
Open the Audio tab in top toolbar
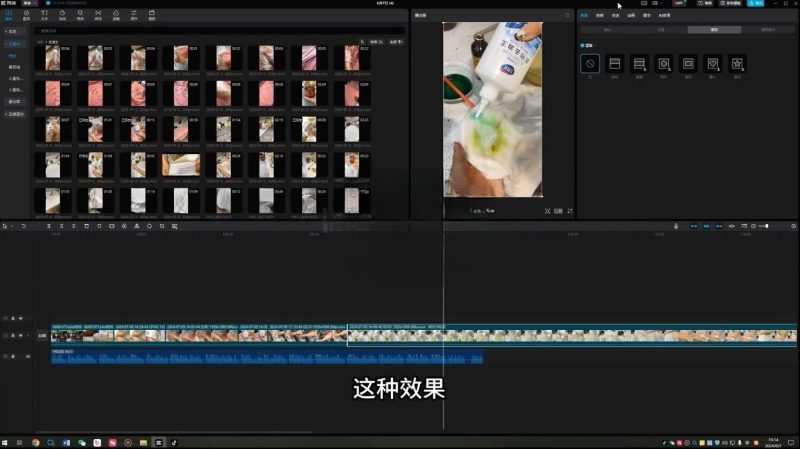pyautogui.click(x=26, y=15)
